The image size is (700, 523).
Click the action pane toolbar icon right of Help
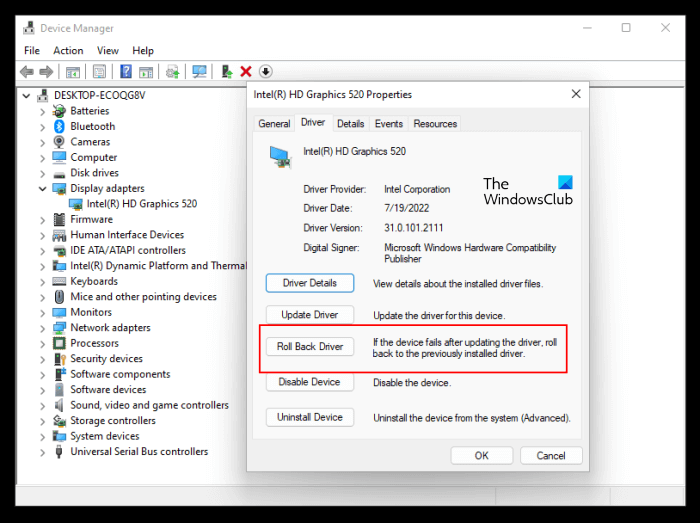[146, 71]
